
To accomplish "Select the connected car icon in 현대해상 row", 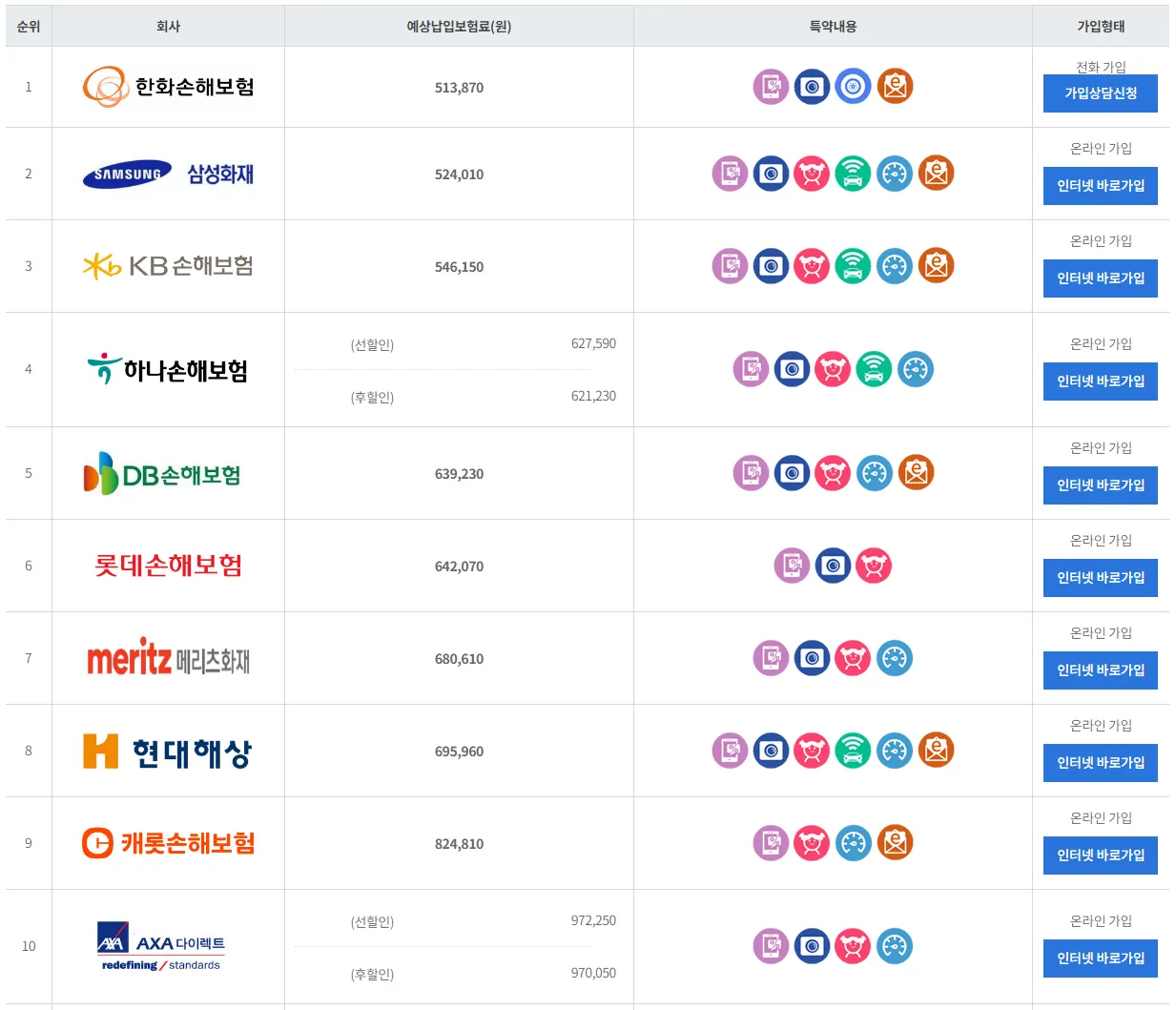I will tap(853, 751).
